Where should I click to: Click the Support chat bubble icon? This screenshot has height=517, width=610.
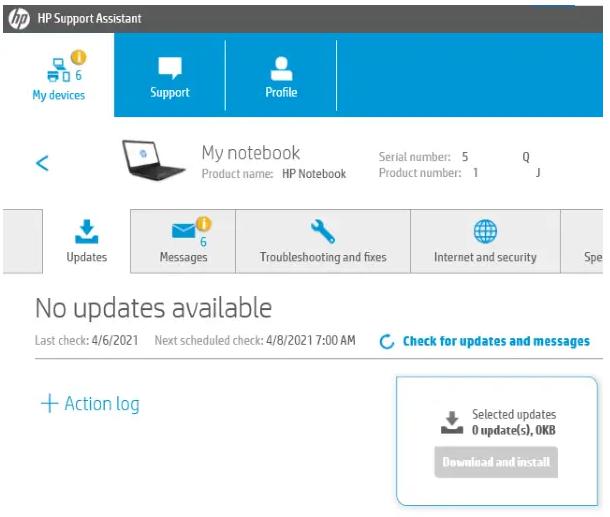point(170,68)
